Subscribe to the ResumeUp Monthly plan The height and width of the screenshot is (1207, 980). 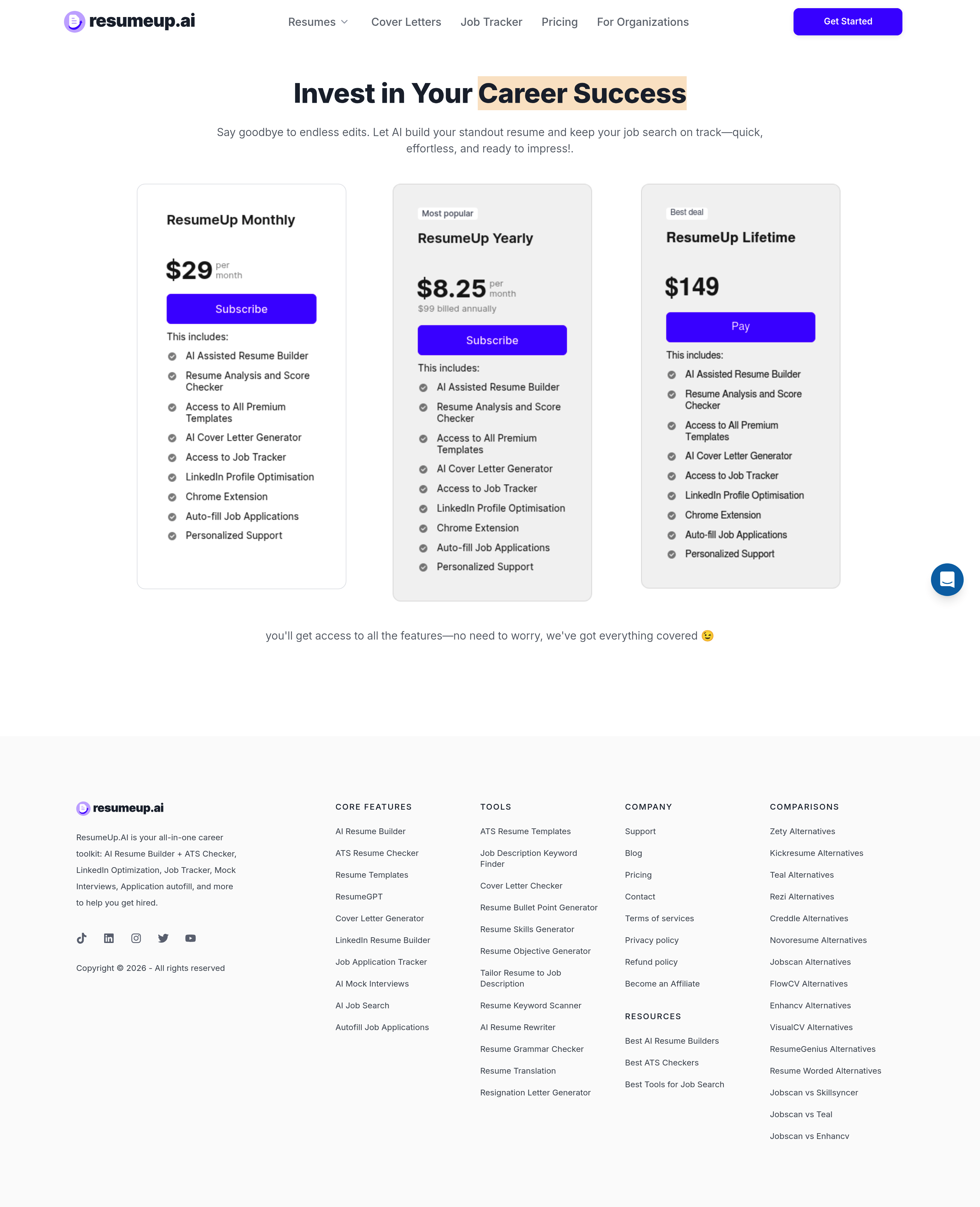(x=241, y=309)
